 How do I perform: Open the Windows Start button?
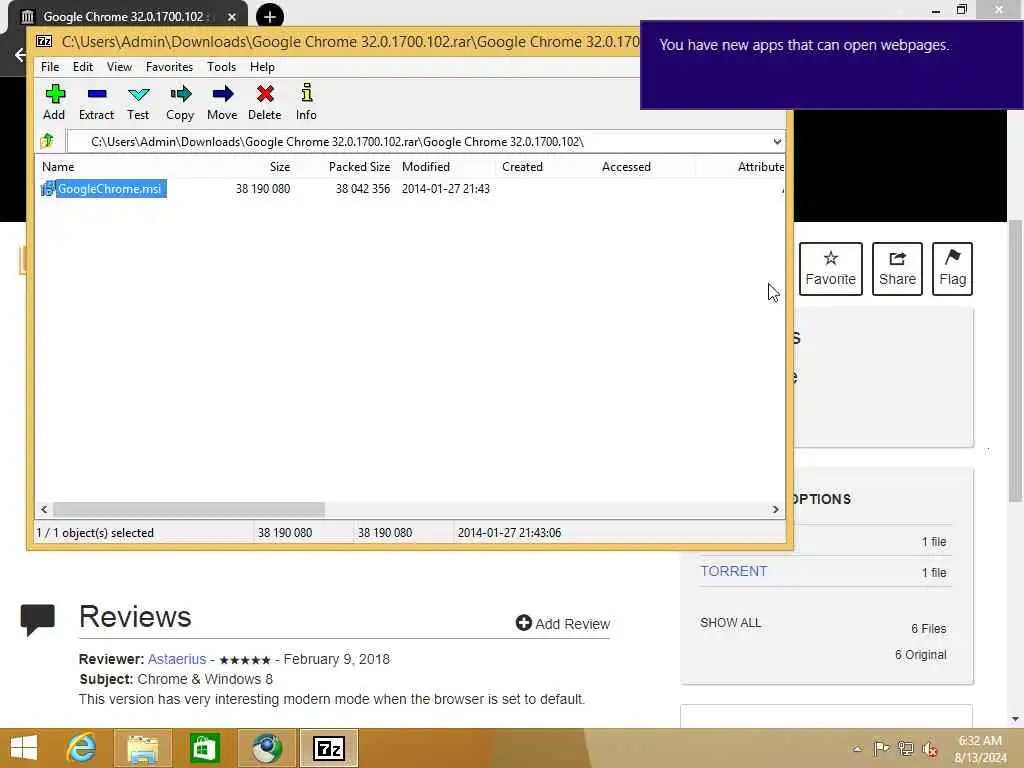pos(24,748)
